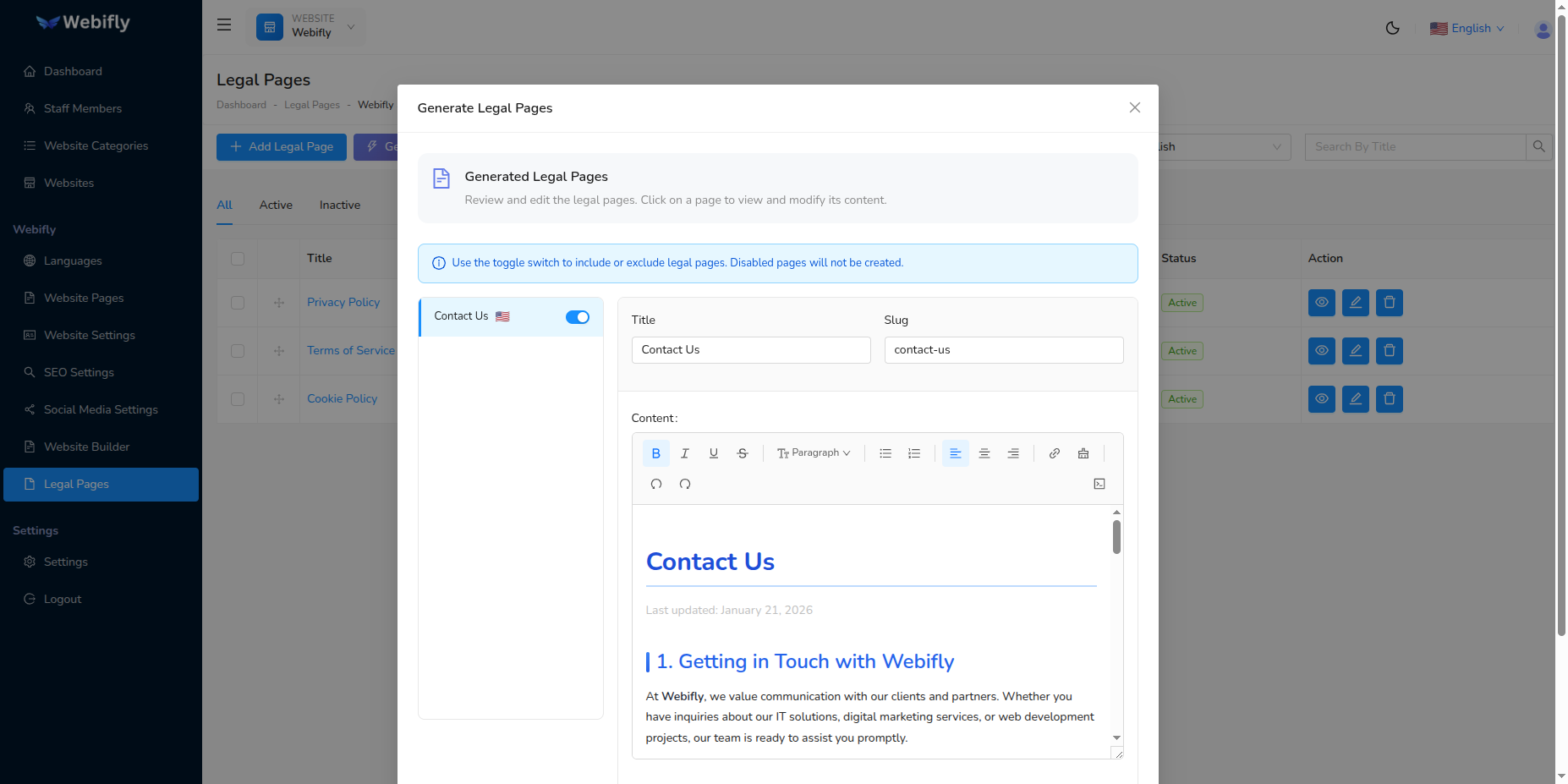Switch to the Inactive tab

click(339, 205)
